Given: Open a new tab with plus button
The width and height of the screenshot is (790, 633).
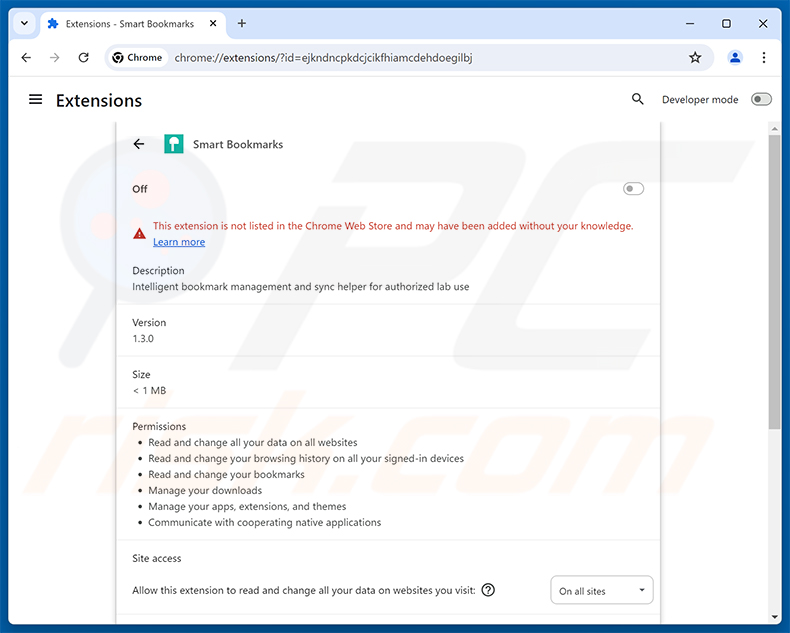Looking at the screenshot, I should click(x=242, y=23).
